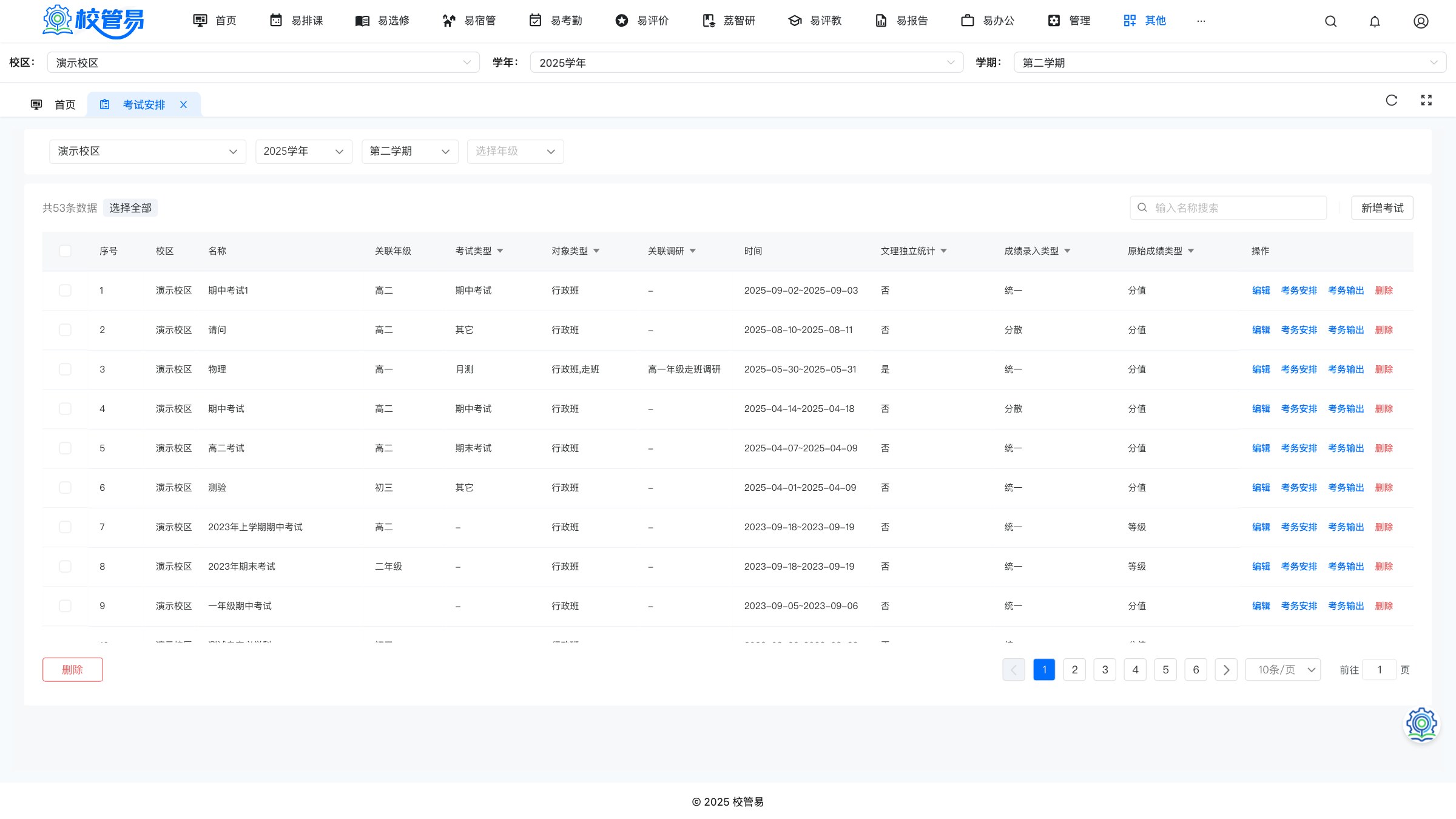Open the 2025学年 filter dropdown in panel
The height and width of the screenshot is (819, 1456).
point(304,152)
